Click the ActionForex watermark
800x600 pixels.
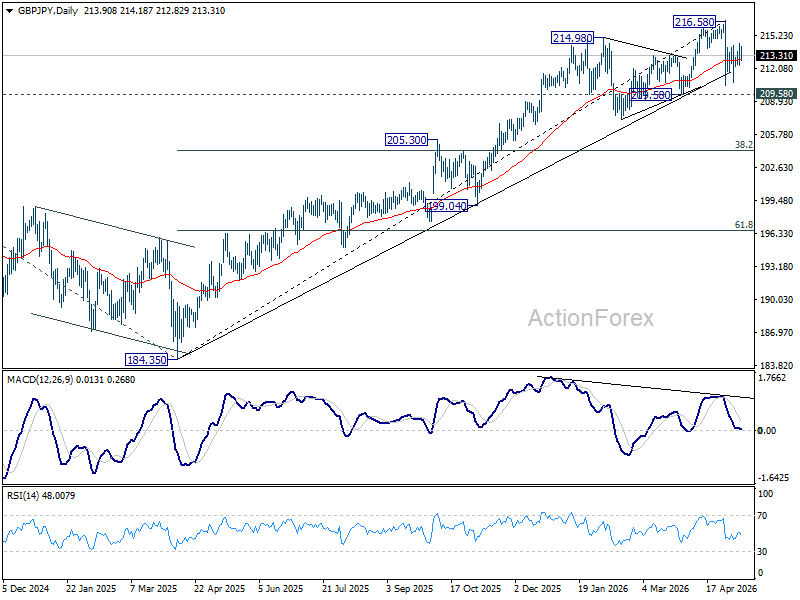pyautogui.click(x=590, y=318)
